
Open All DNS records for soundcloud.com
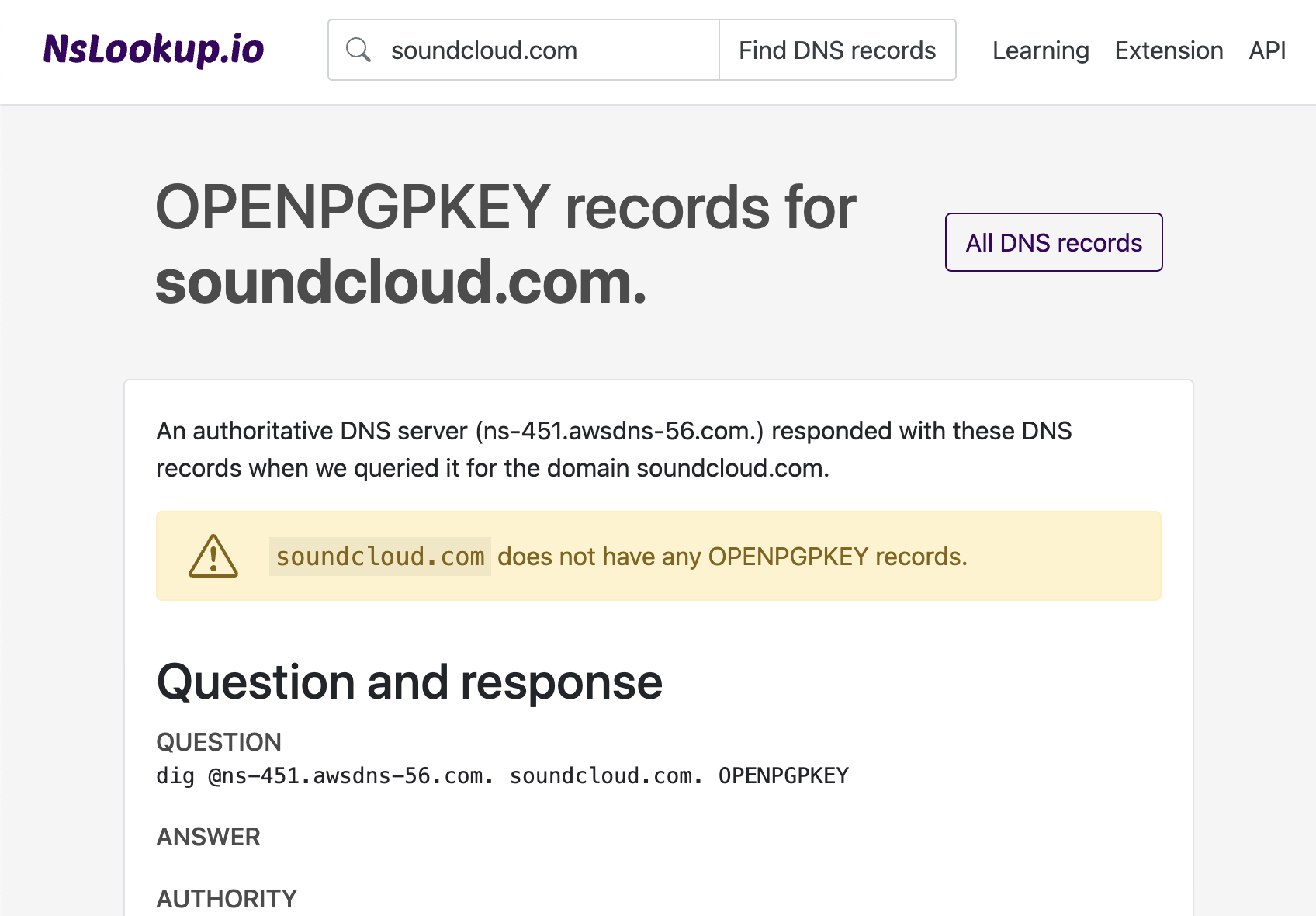click(1053, 242)
